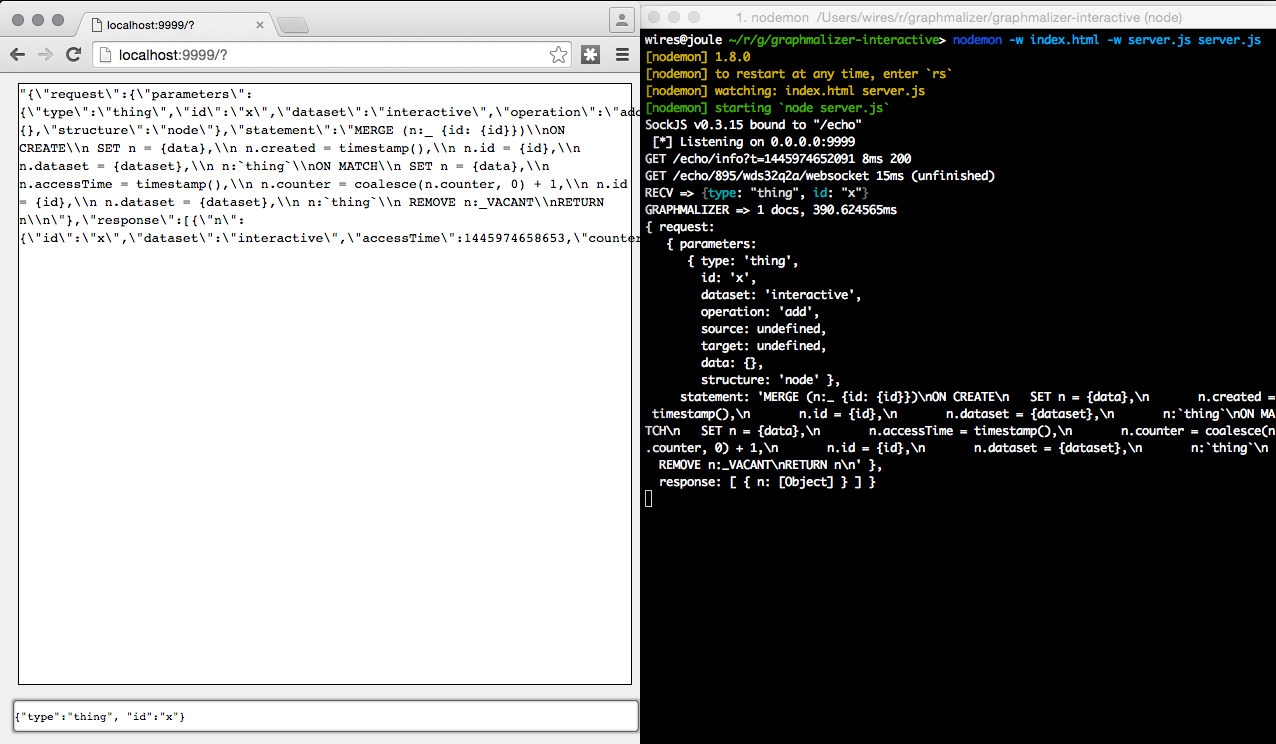The width and height of the screenshot is (1276, 744).
Task: Click the nodemon command in terminal prompt
Action: [1107, 40]
